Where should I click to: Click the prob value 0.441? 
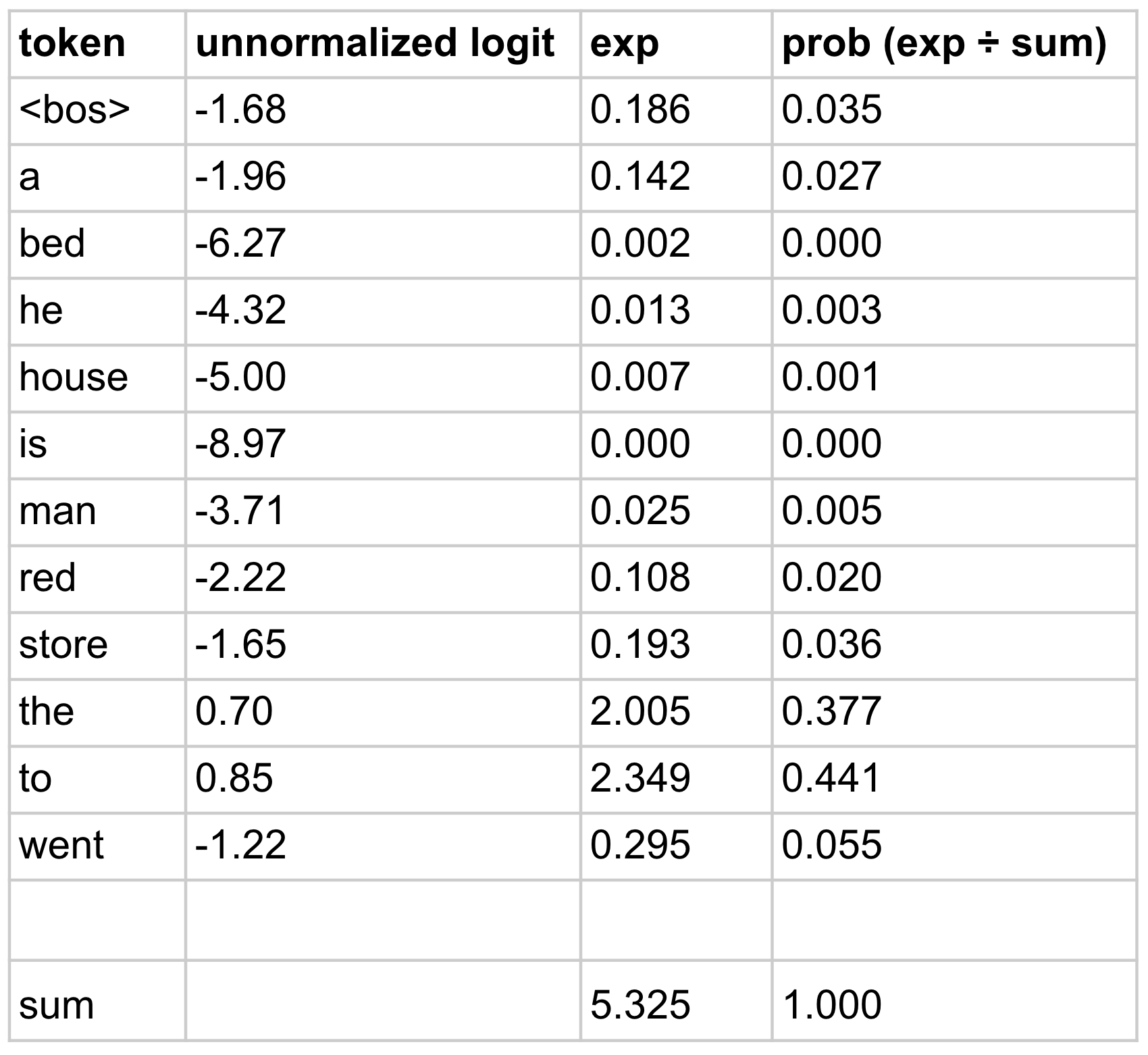[831, 778]
